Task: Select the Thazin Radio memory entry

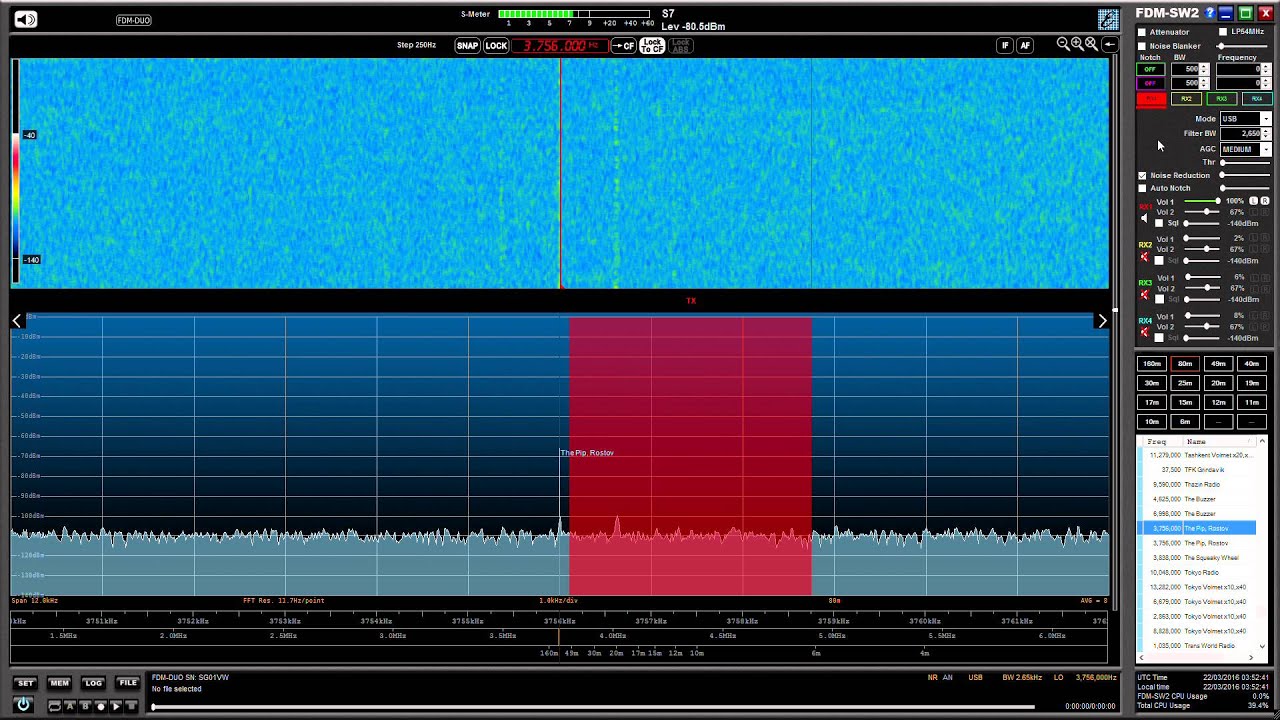Action: click(1198, 484)
